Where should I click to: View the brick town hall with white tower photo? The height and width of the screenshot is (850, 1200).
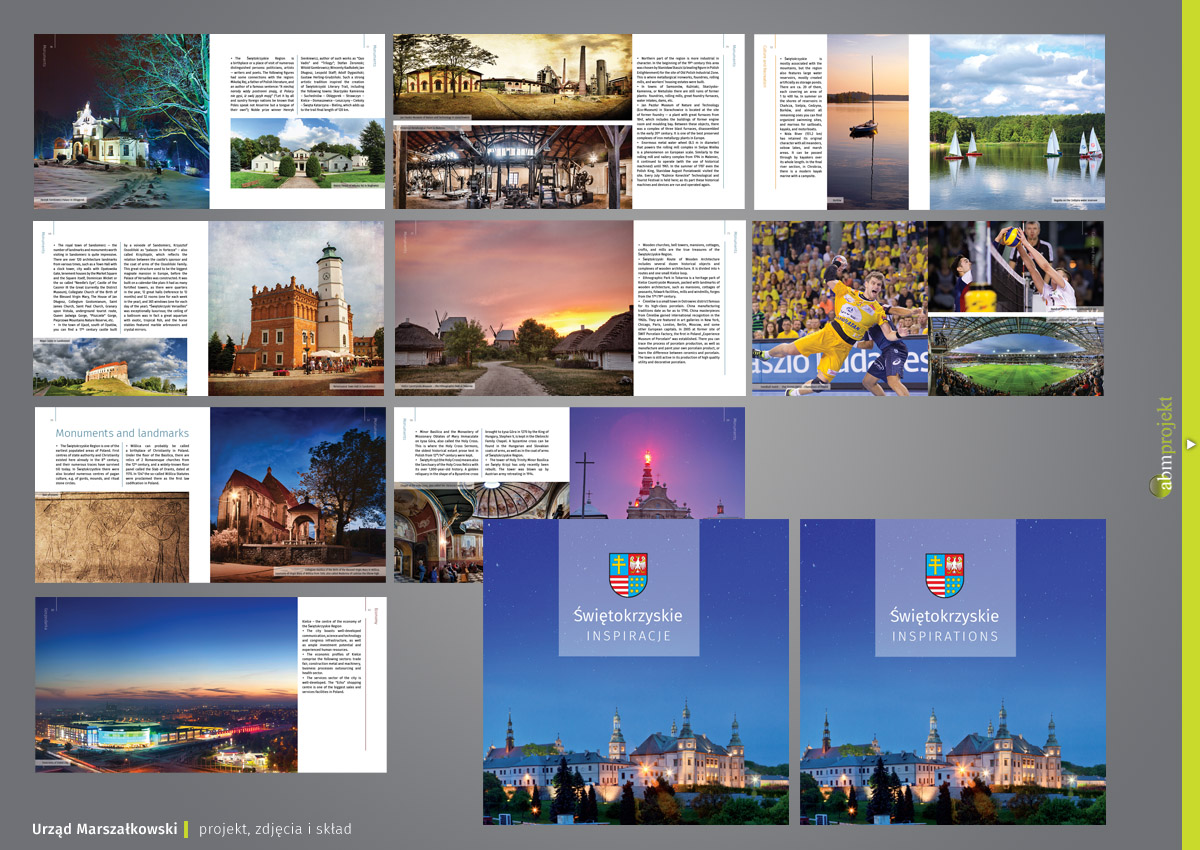click(x=296, y=308)
